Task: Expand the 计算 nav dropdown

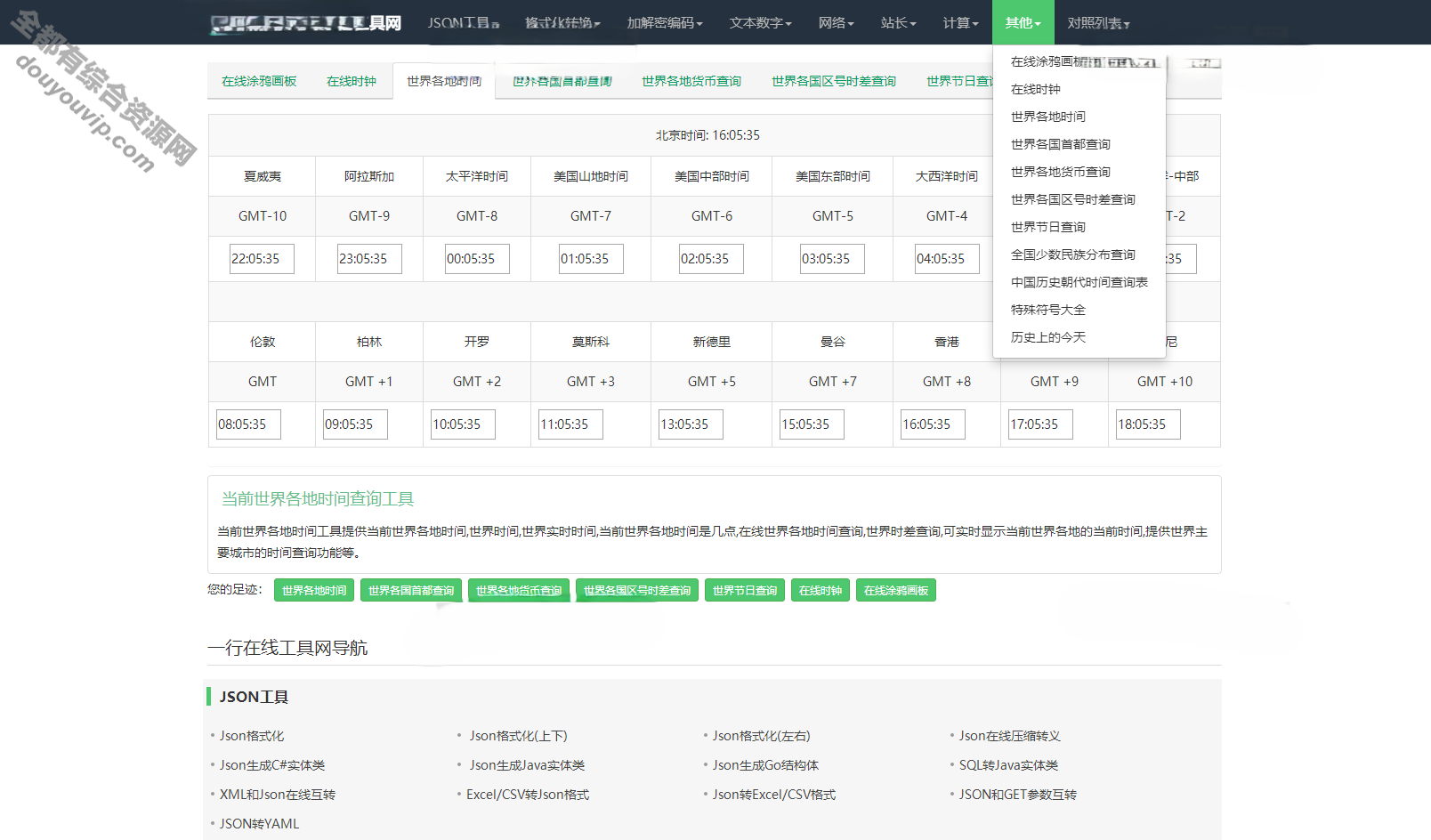Action: (960, 23)
